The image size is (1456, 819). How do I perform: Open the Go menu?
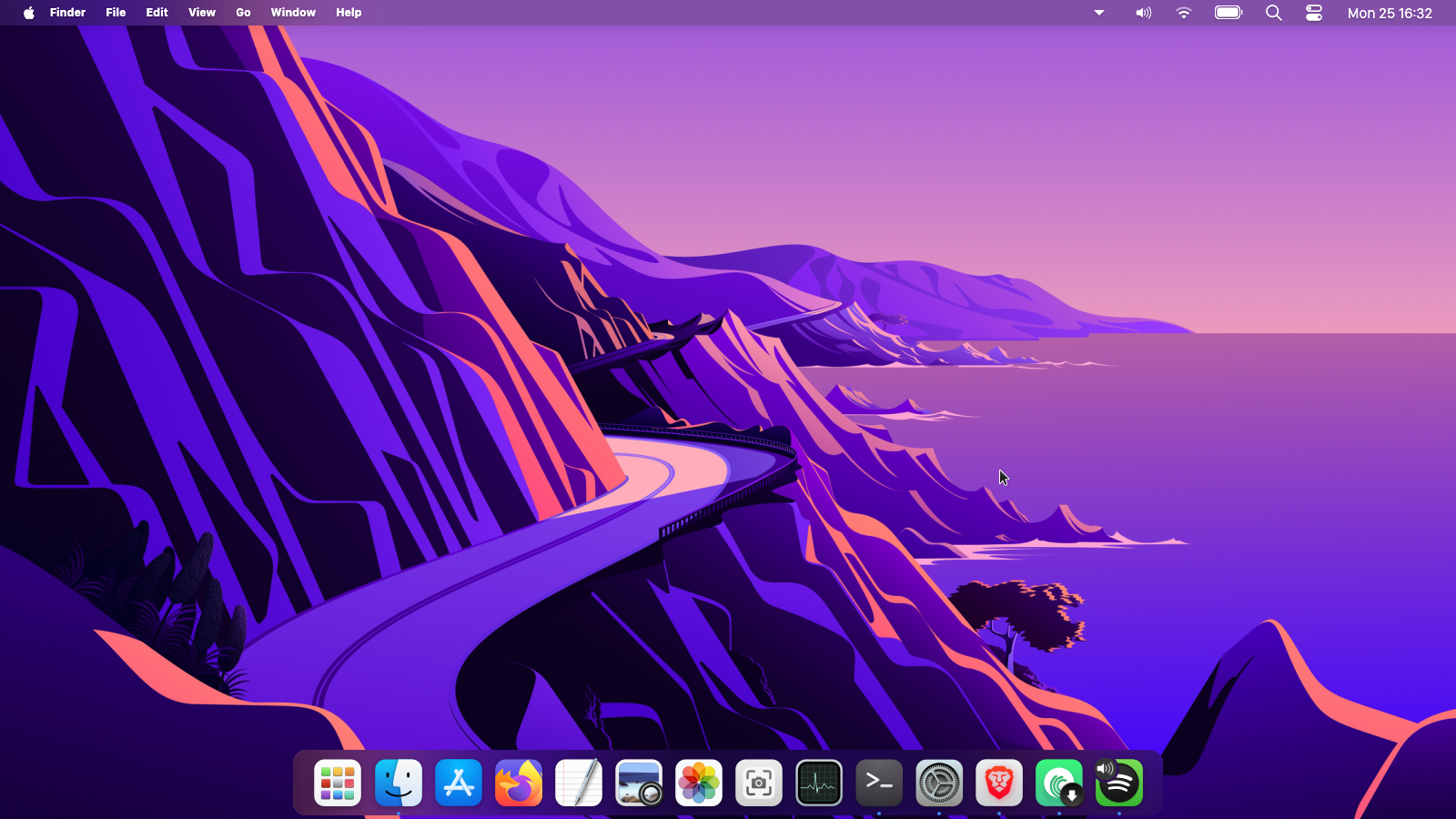[243, 13]
